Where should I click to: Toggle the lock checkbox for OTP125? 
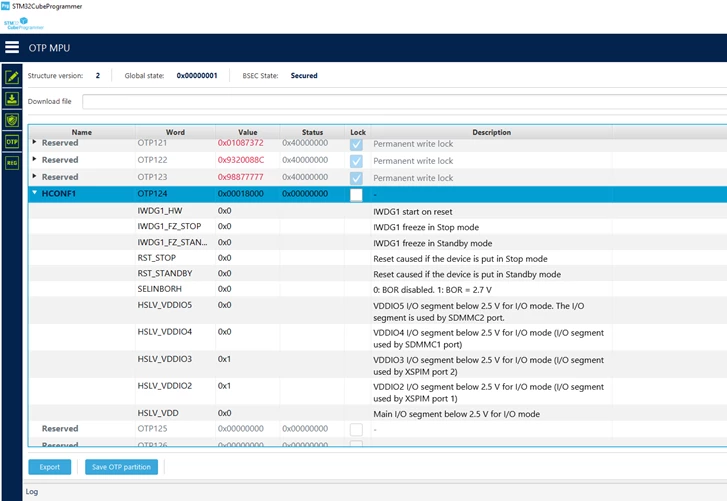pos(356,430)
